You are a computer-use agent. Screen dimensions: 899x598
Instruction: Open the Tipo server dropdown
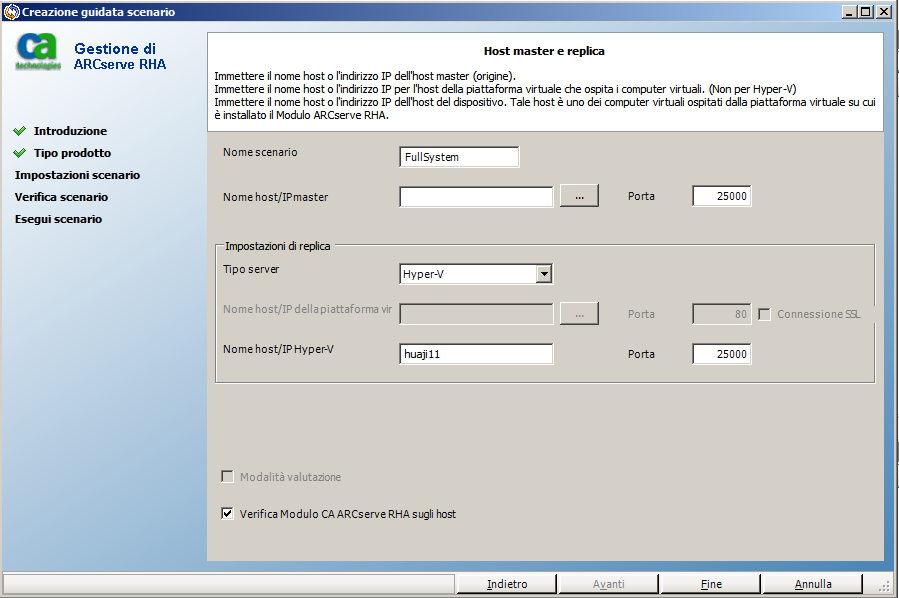(x=476, y=274)
